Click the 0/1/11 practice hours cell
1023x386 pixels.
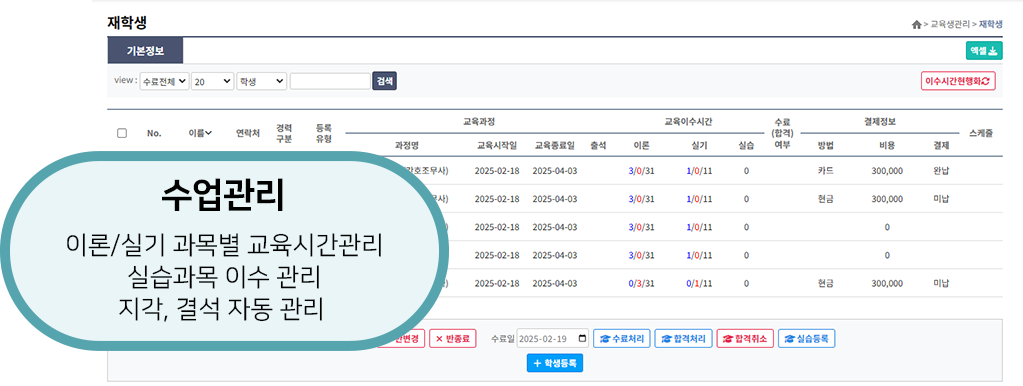pyautogui.click(x=699, y=284)
